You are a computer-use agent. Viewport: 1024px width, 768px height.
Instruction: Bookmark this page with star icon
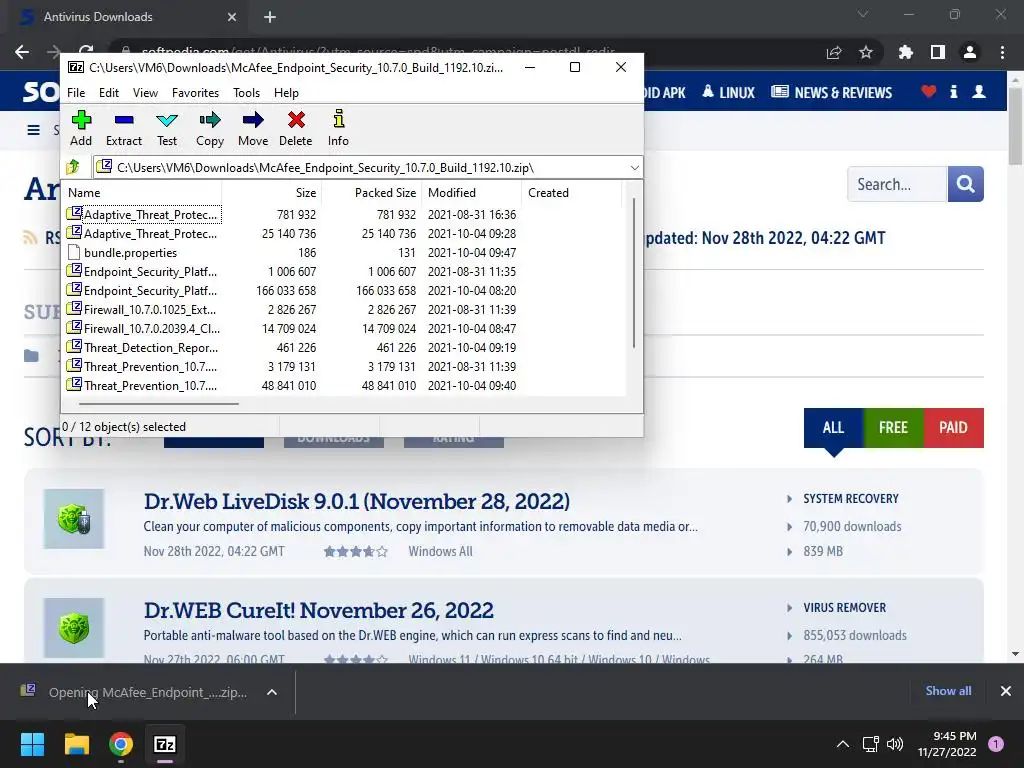coord(866,52)
